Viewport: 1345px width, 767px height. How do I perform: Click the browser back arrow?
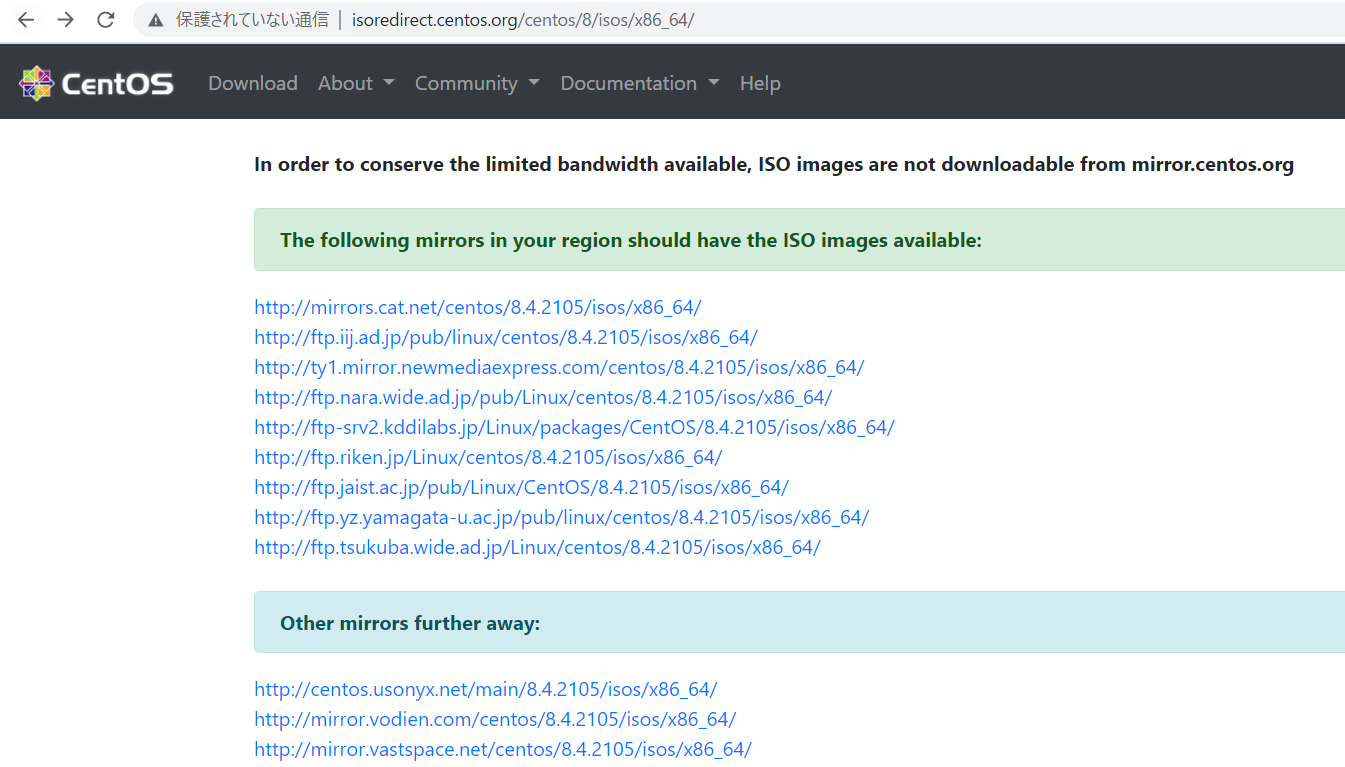click(26, 20)
